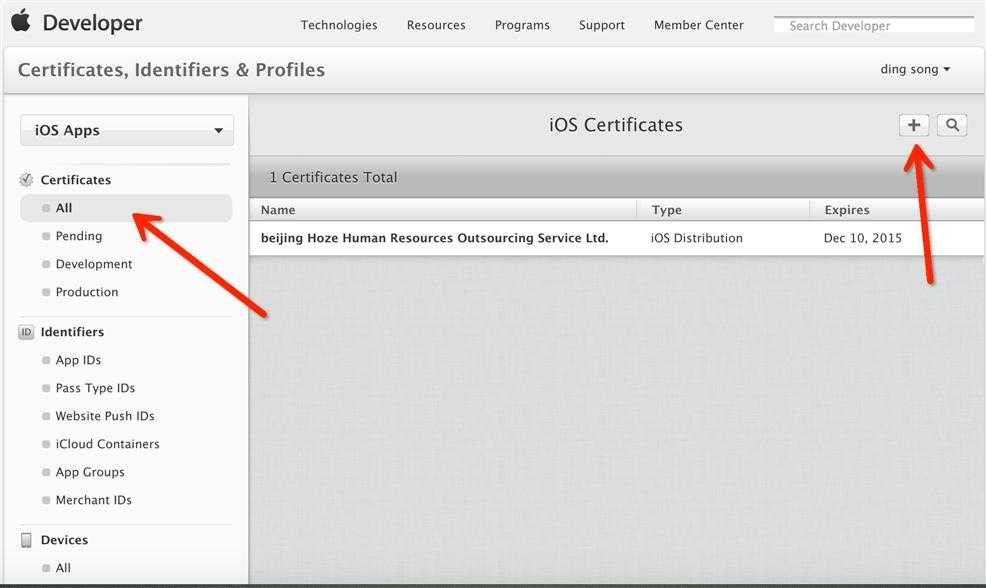This screenshot has height=588, width=986.
Task: Click the Apple logo icon
Action: [21, 20]
